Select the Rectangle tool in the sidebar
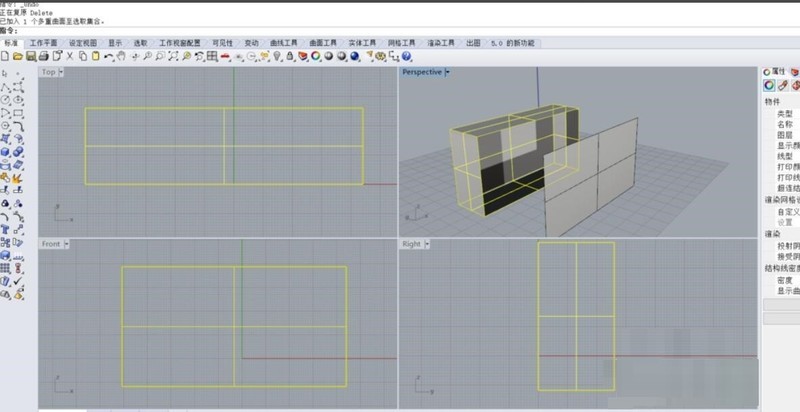 point(18,113)
